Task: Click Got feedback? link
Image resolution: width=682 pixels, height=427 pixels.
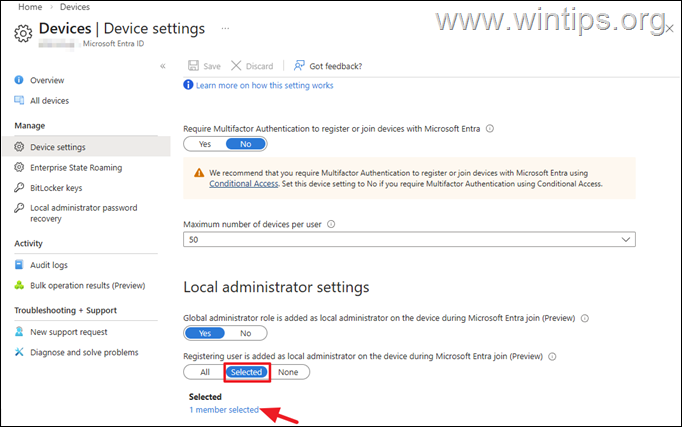Action: 335,66
